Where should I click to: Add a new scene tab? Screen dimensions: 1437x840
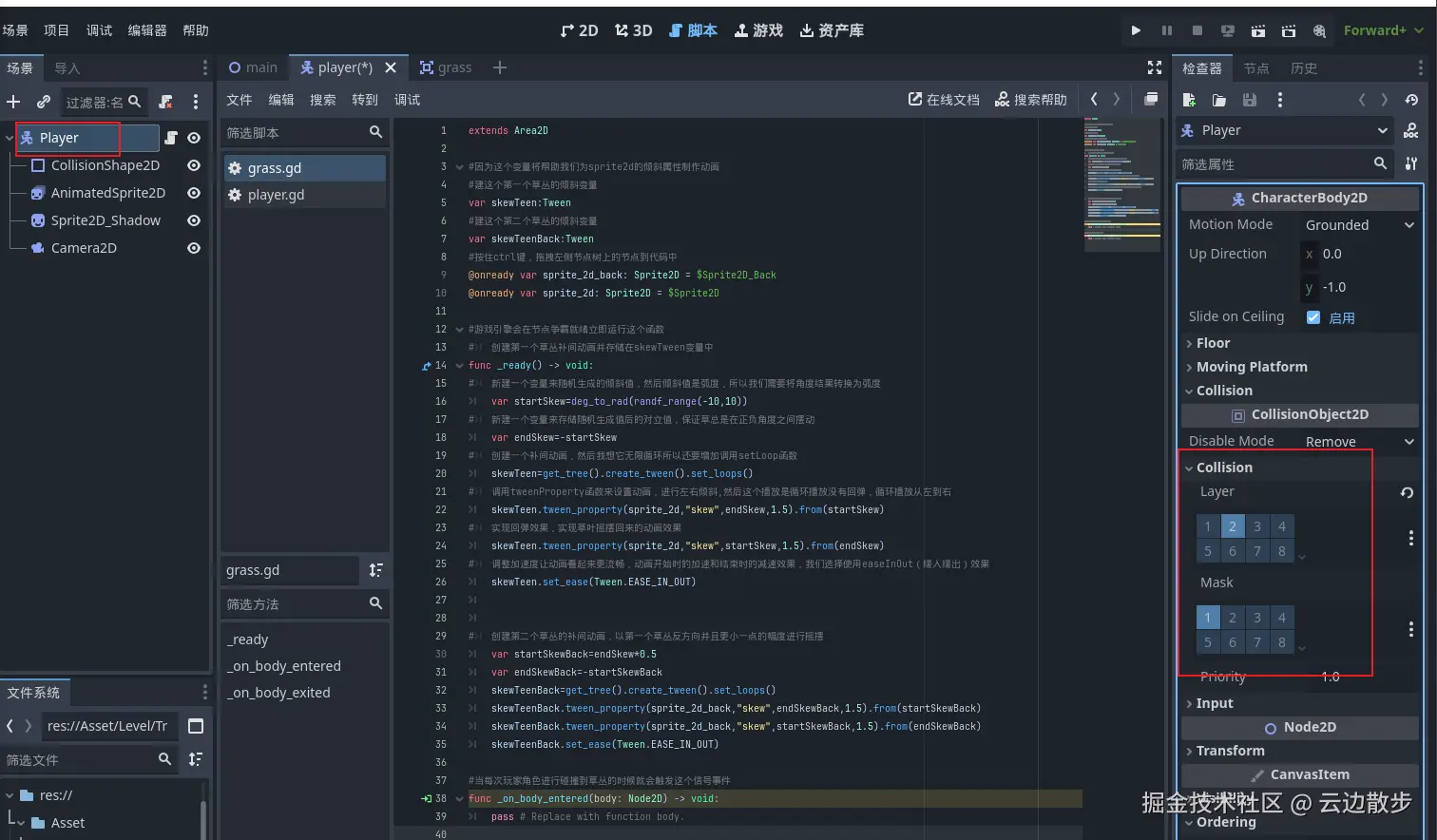pyautogui.click(x=500, y=67)
